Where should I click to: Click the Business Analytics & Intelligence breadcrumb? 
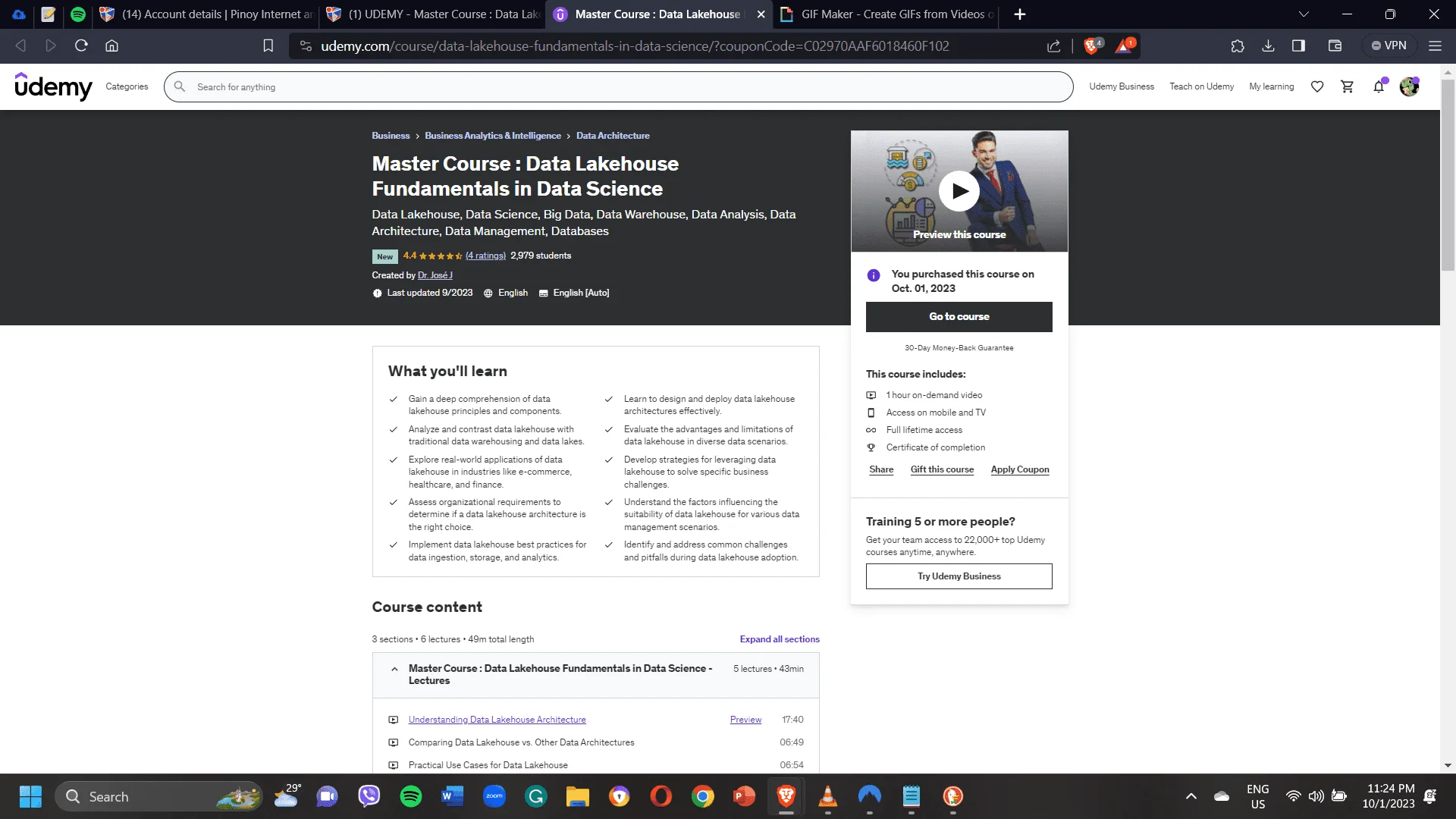[x=493, y=136]
